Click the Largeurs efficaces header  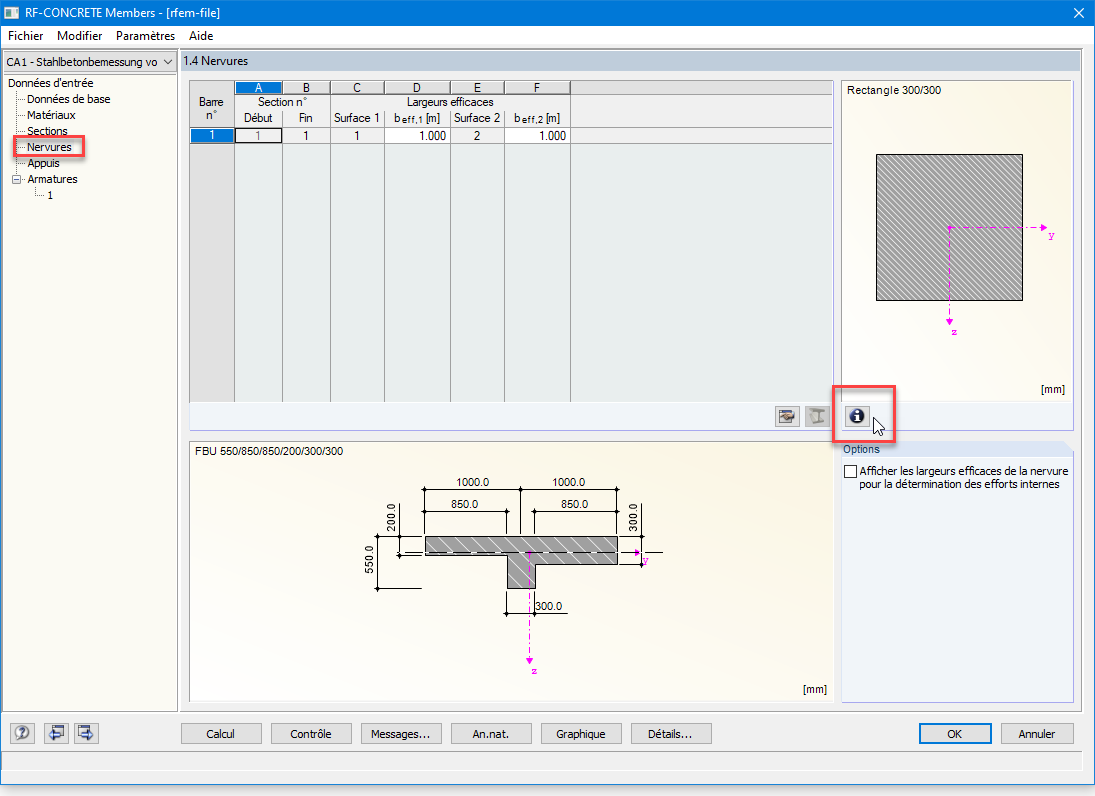click(x=450, y=102)
